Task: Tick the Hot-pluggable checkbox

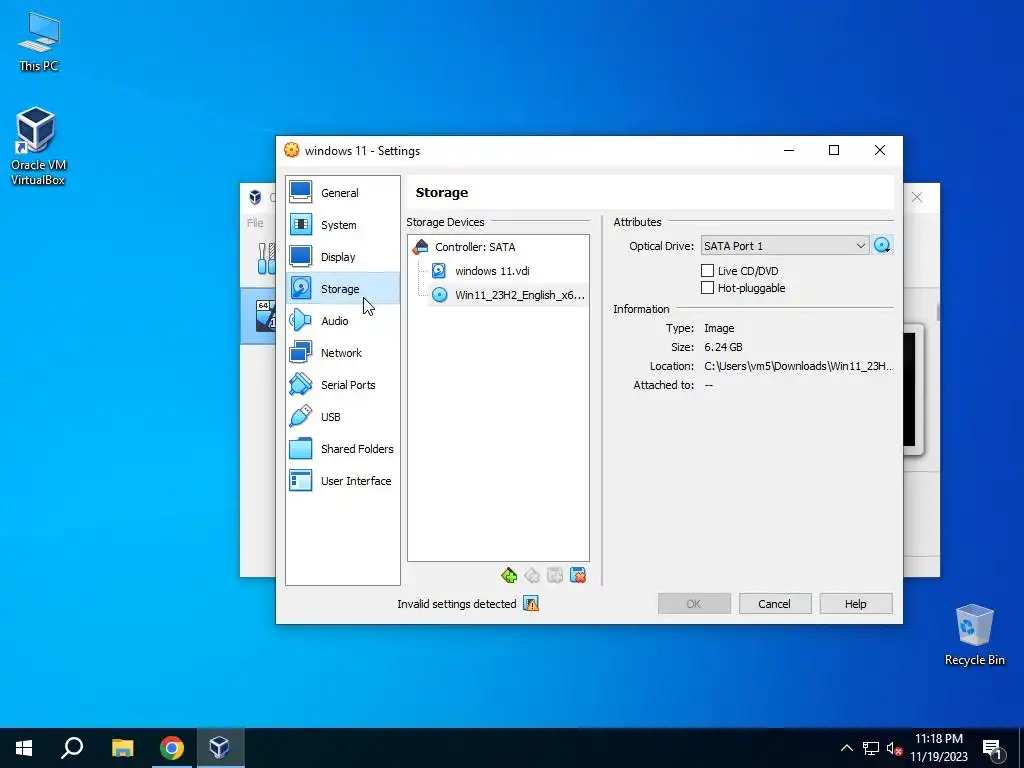Action: [x=707, y=287]
